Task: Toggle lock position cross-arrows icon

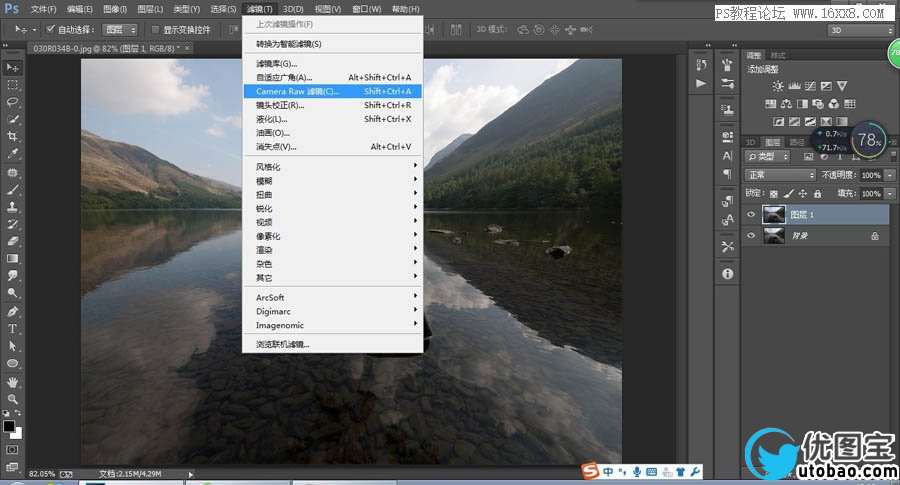Action: pyautogui.click(x=802, y=194)
